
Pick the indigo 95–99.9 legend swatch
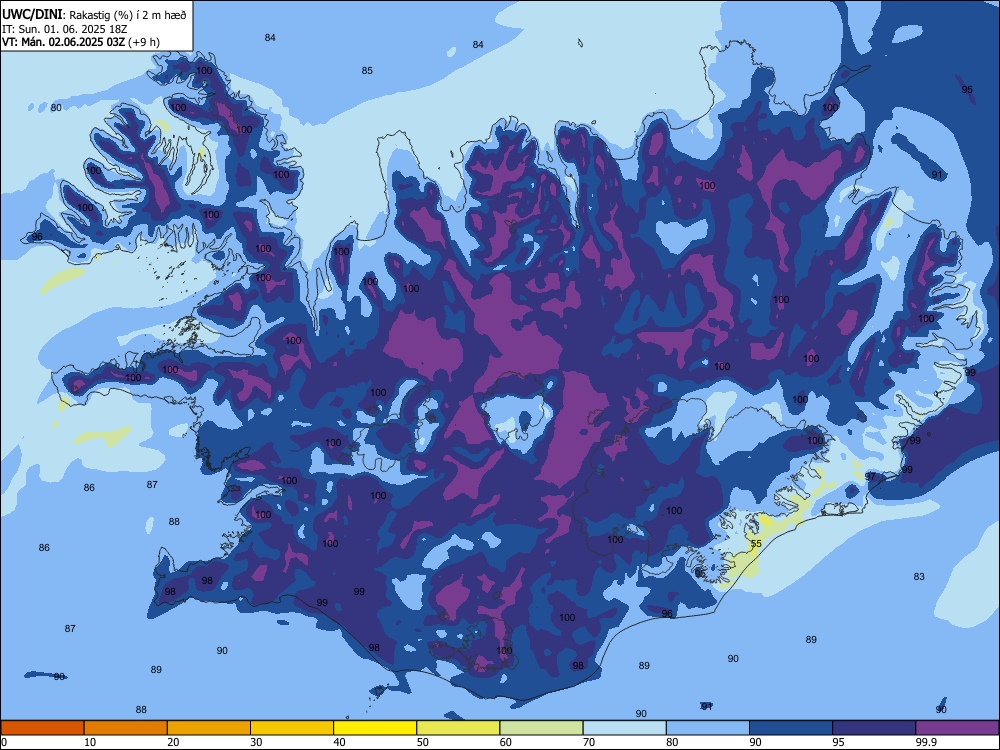pos(874,728)
